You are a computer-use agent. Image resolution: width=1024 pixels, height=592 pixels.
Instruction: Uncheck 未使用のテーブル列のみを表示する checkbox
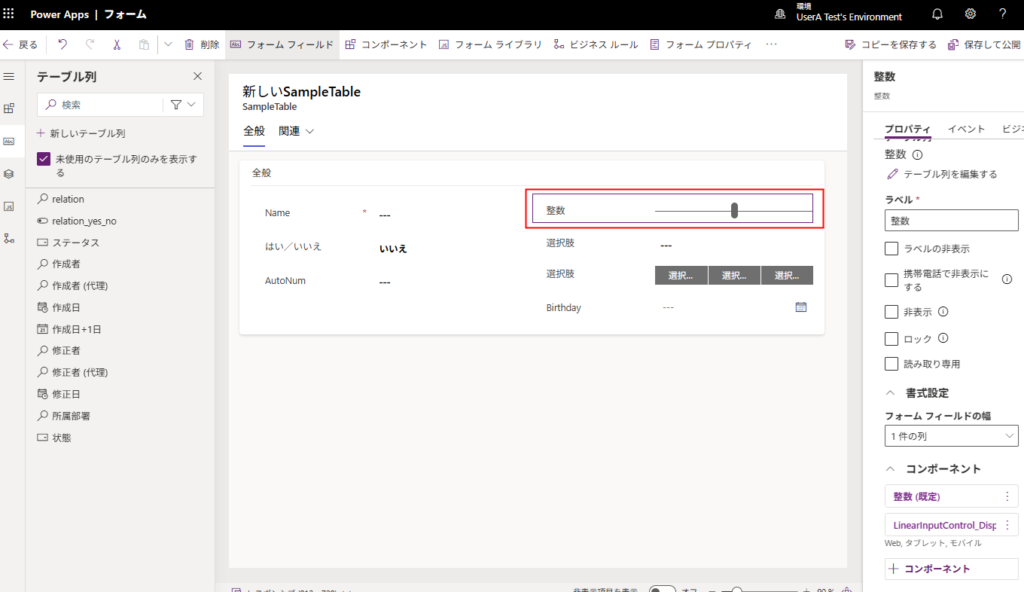coord(44,159)
